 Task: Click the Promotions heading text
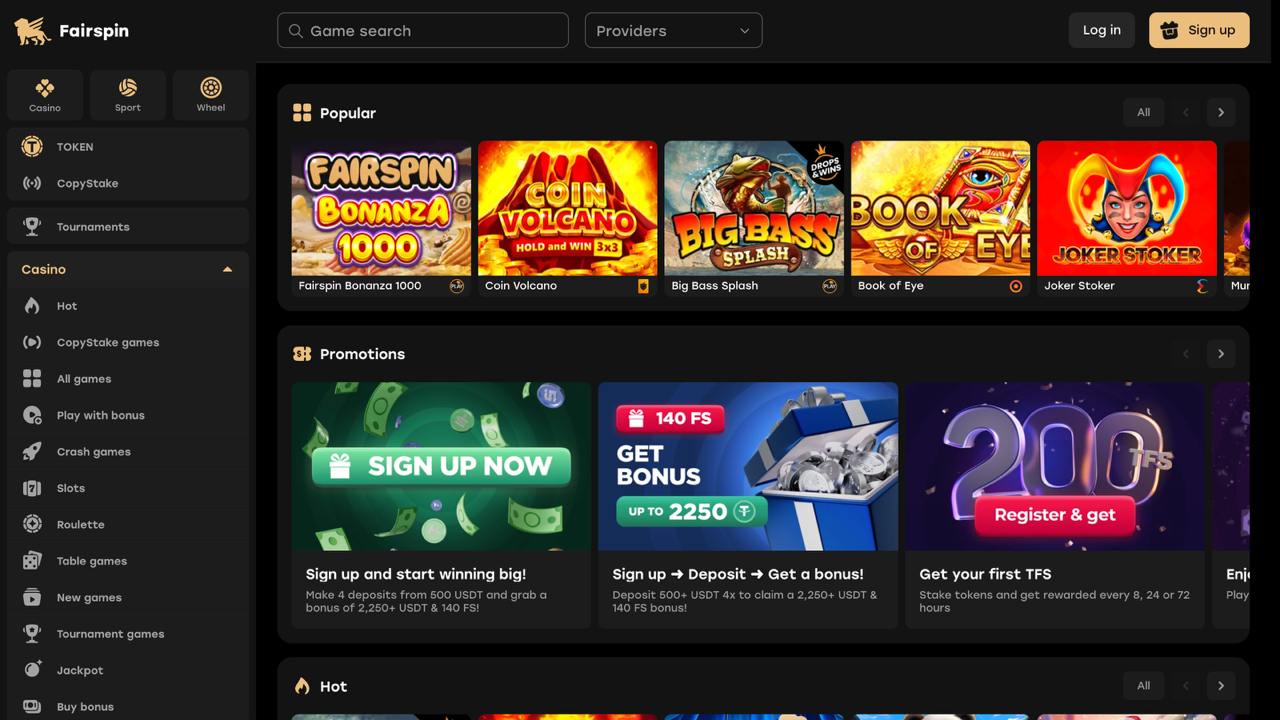coord(362,354)
